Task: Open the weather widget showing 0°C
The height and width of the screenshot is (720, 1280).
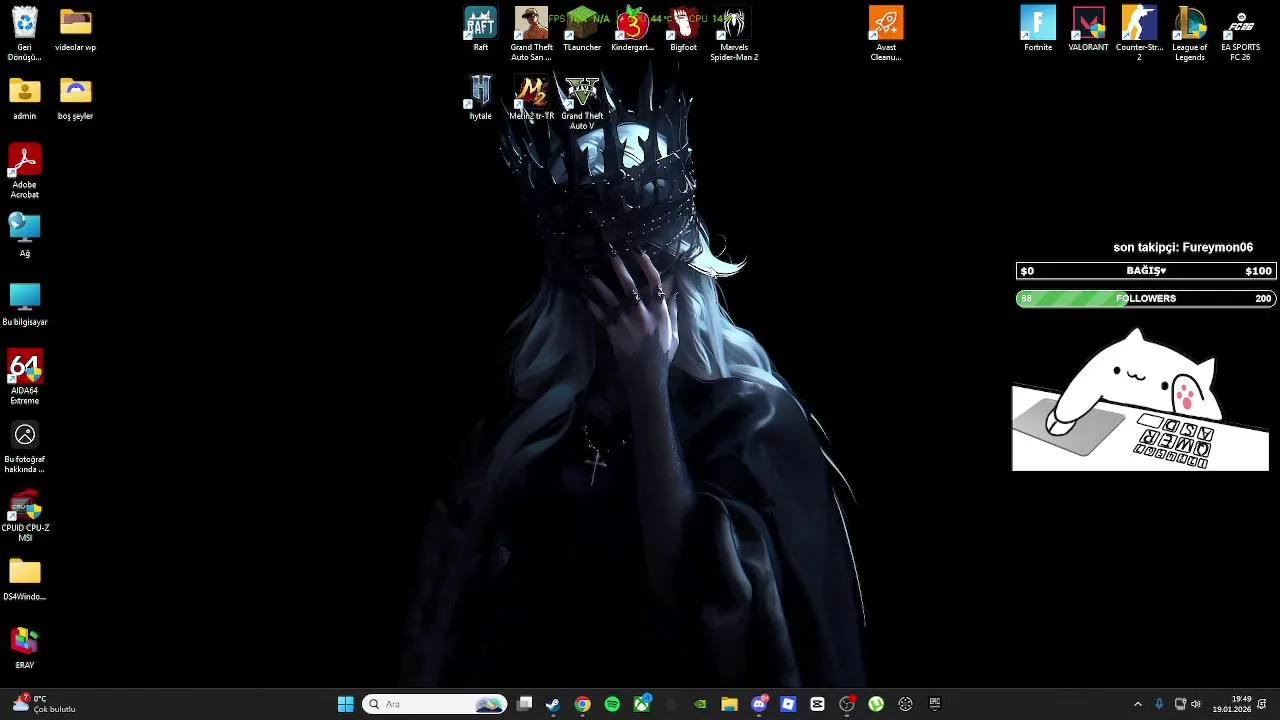Action: click(44, 704)
